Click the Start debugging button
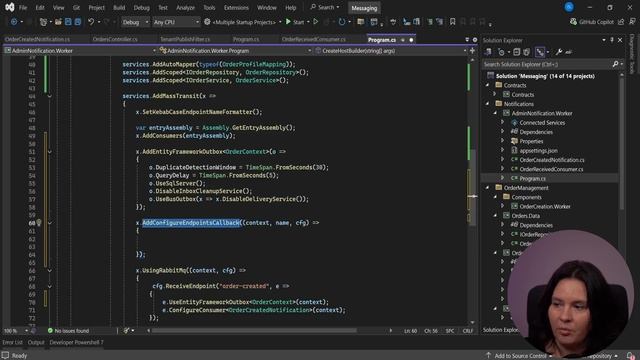The width and height of the screenshot is (640, 360). 295,22
